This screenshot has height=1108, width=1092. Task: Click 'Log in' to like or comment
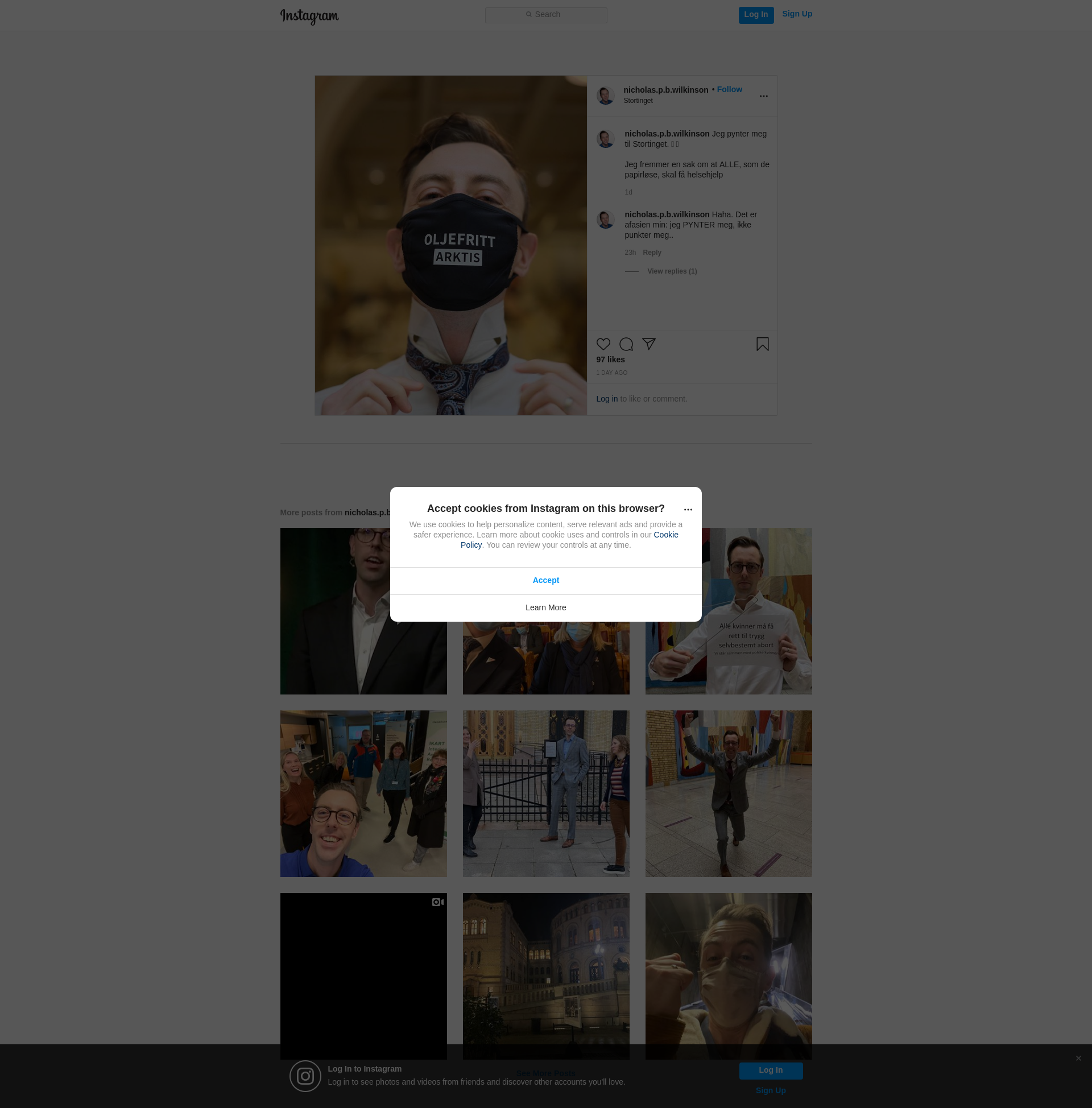click(x=607, y=399)
